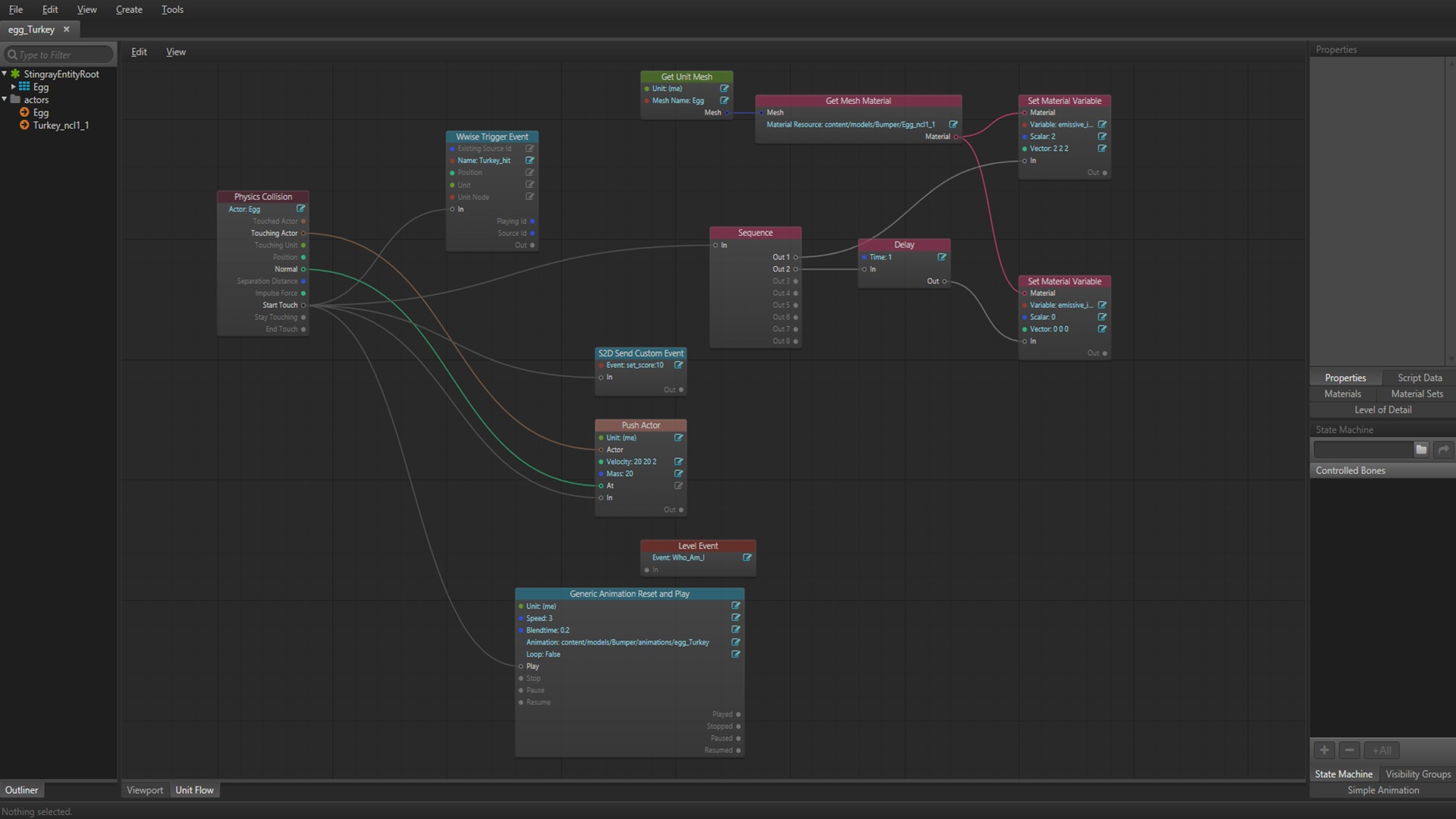Viewport: 1456px width, 819px height.
Task: Switch to the Viewport tab
Action: coord(145,790)
